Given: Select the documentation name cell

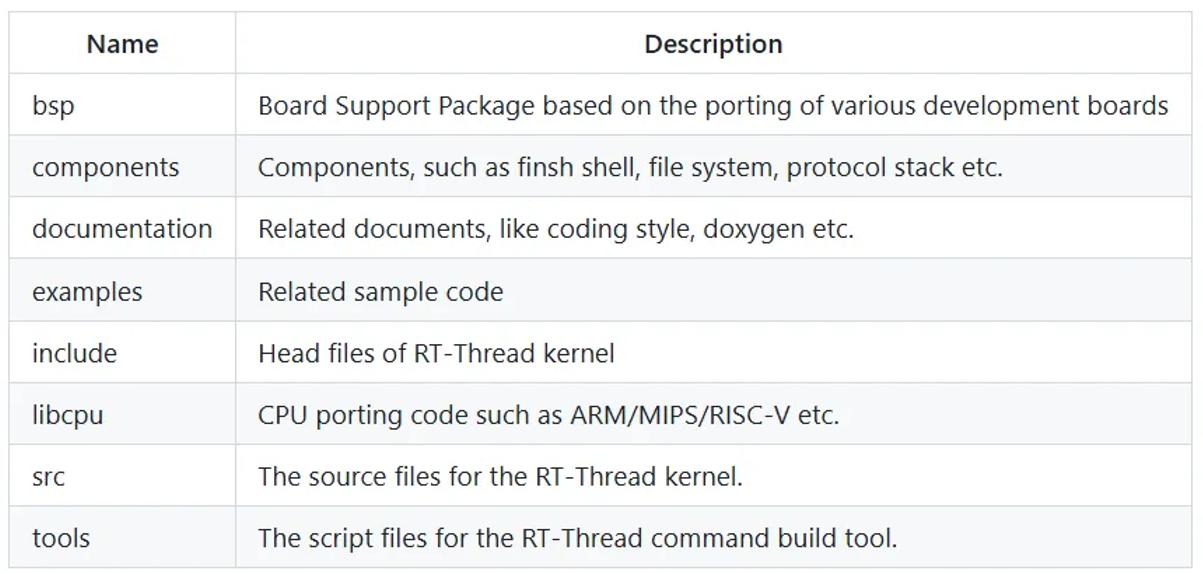Looking at the screenshot, I should [x=122, y=229].
